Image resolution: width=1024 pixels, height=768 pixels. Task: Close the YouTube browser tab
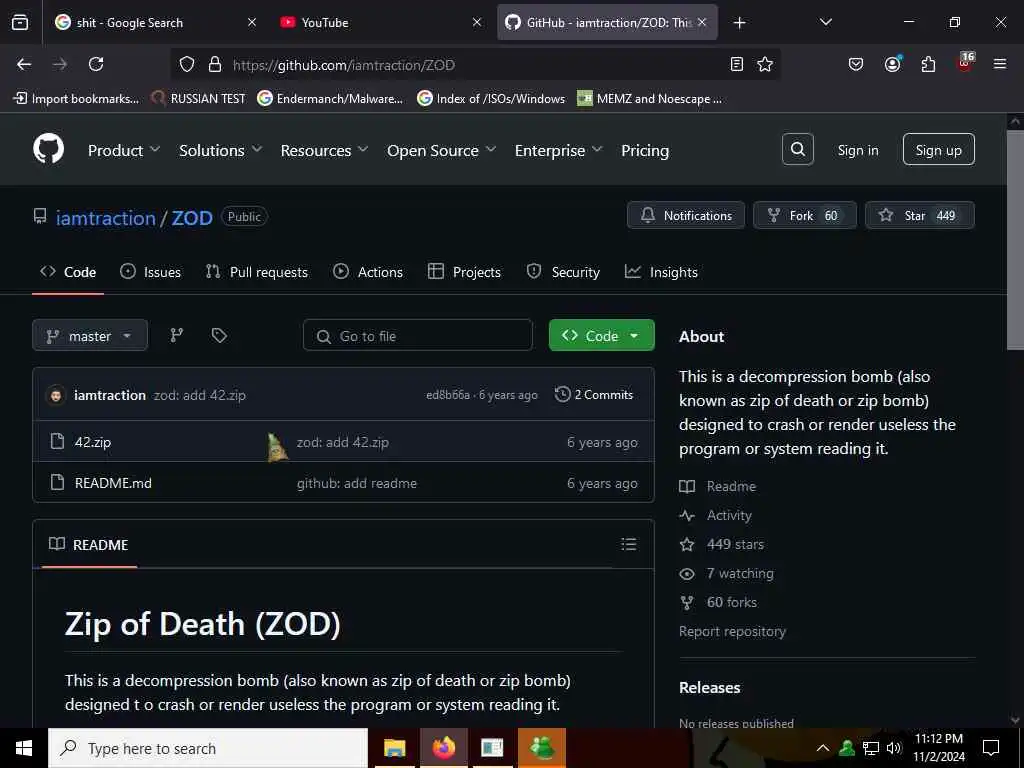click(477, 22)
